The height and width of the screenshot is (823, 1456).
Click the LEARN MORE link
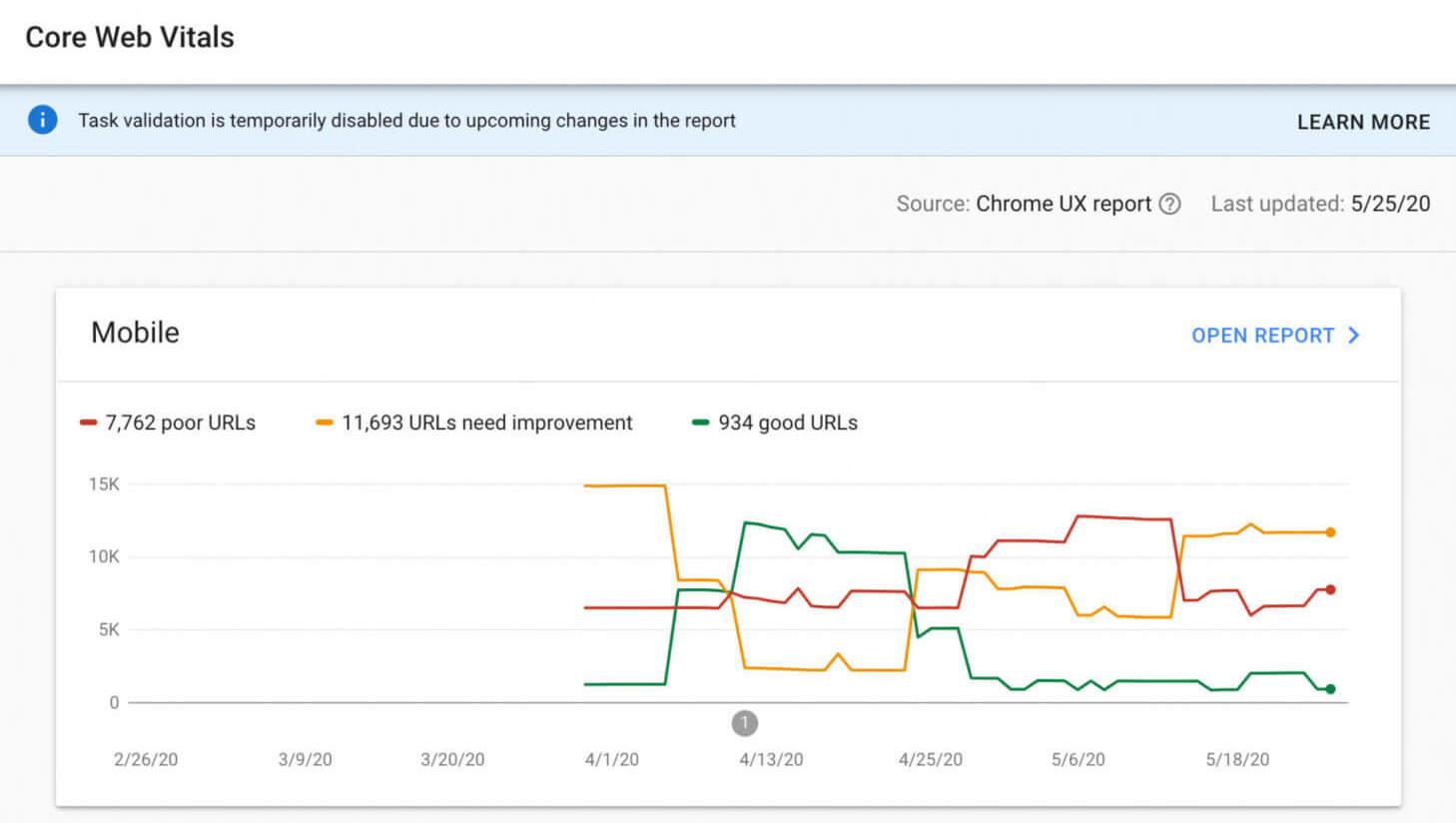[1363, 121]
